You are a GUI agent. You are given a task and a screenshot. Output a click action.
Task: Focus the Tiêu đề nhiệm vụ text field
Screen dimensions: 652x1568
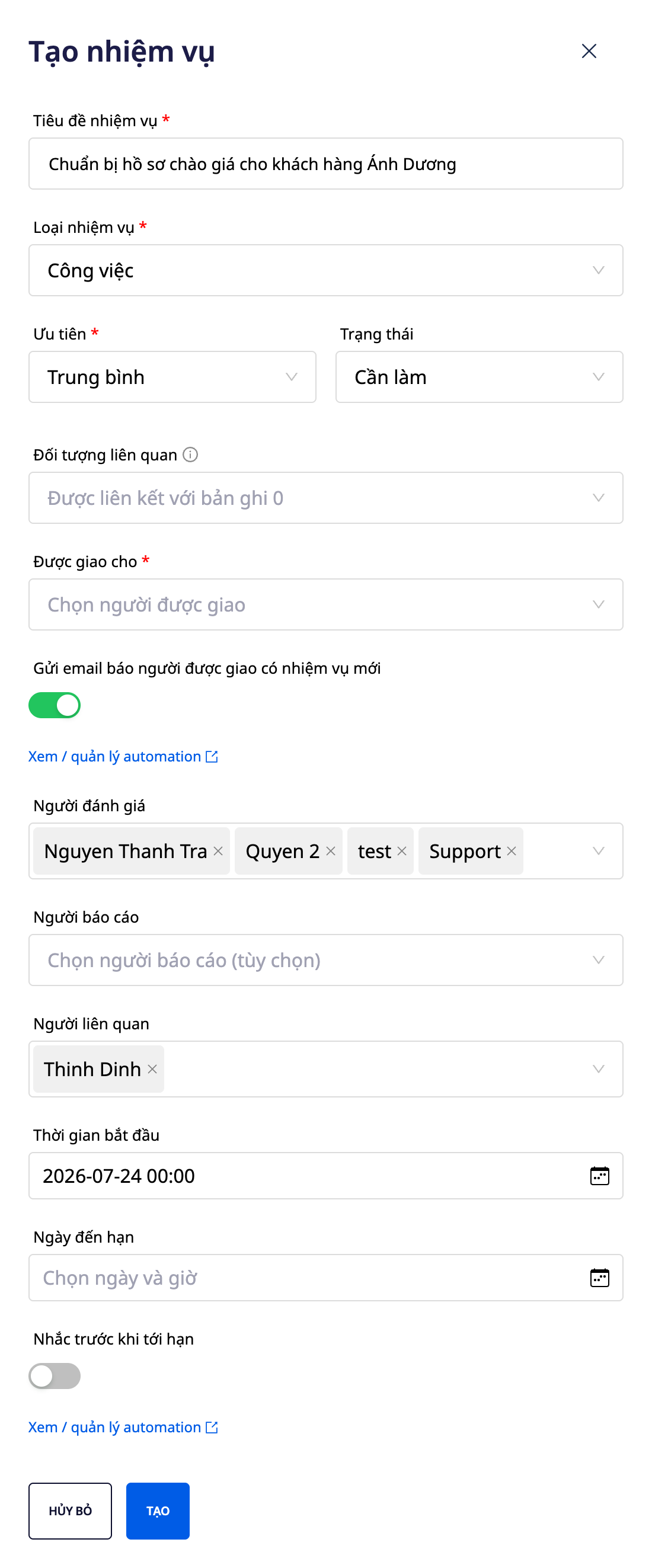325,164
